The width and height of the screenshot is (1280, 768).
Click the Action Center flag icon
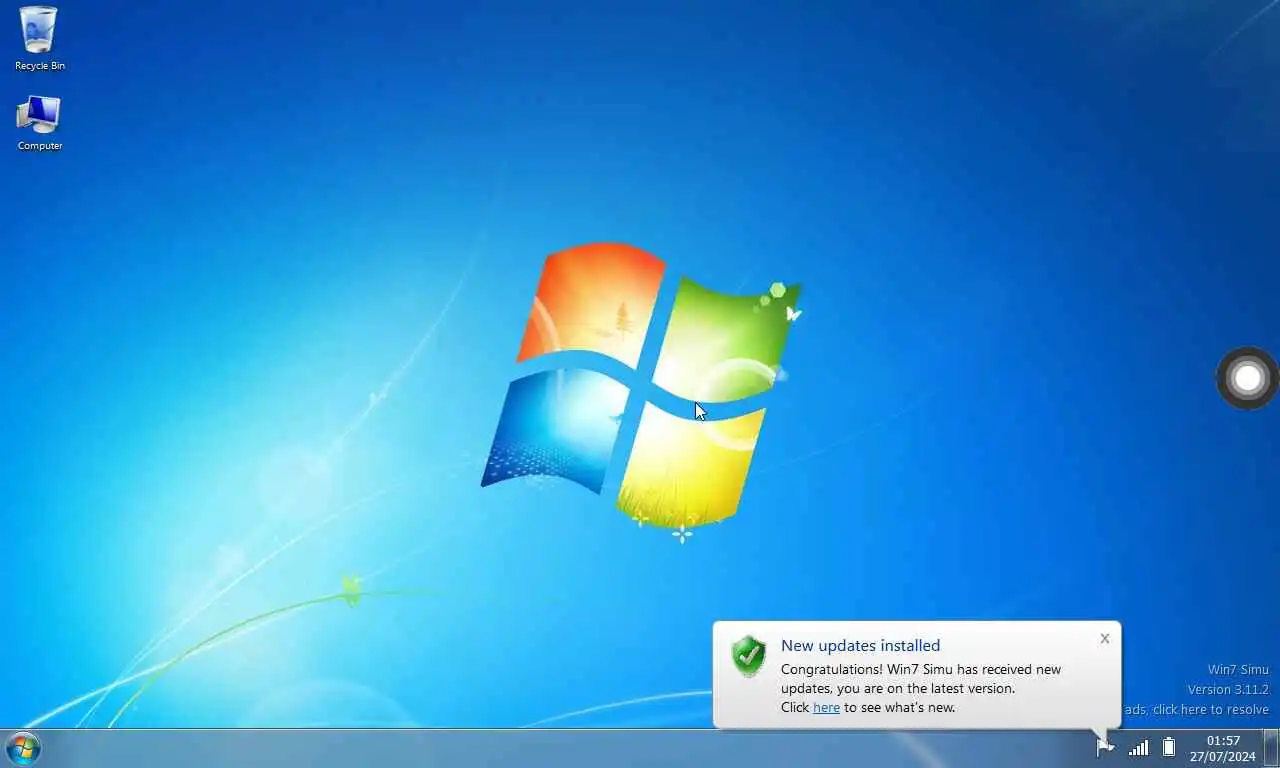point(1104,748)
